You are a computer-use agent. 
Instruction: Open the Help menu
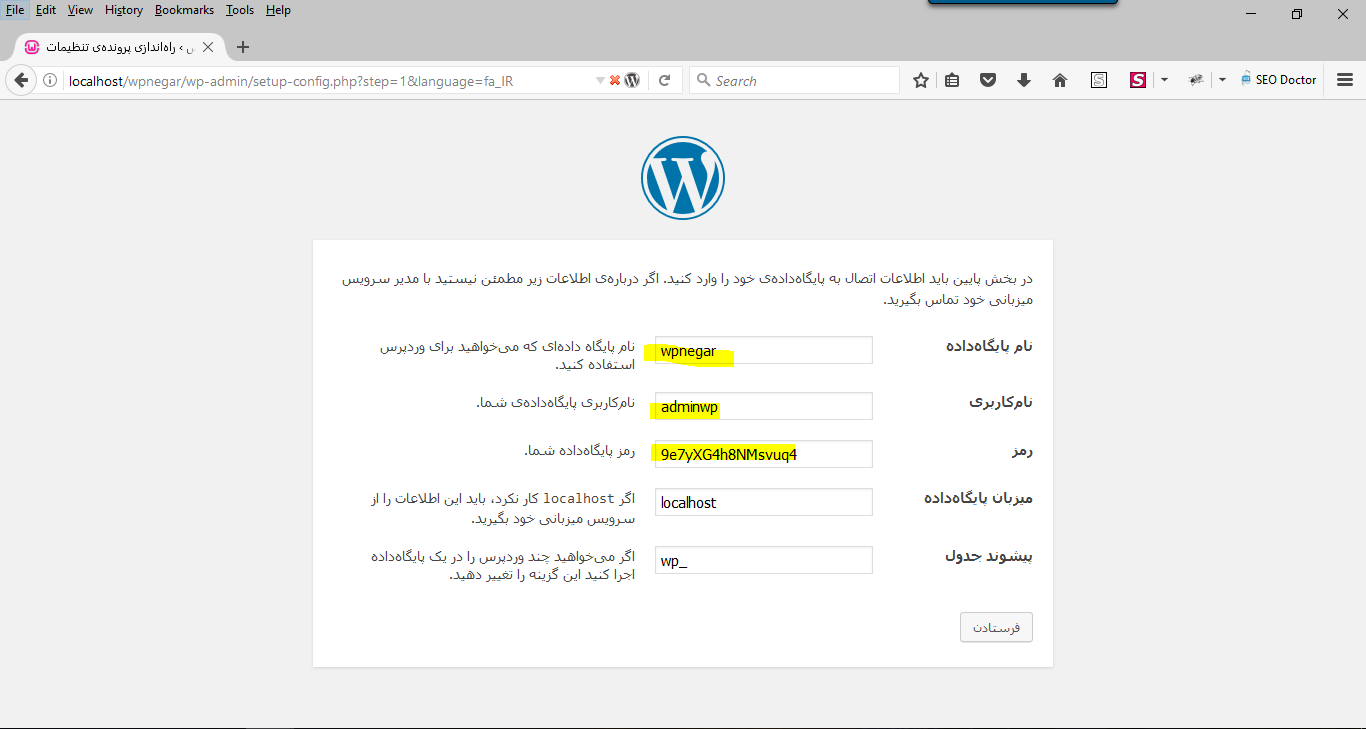[278, 10]
